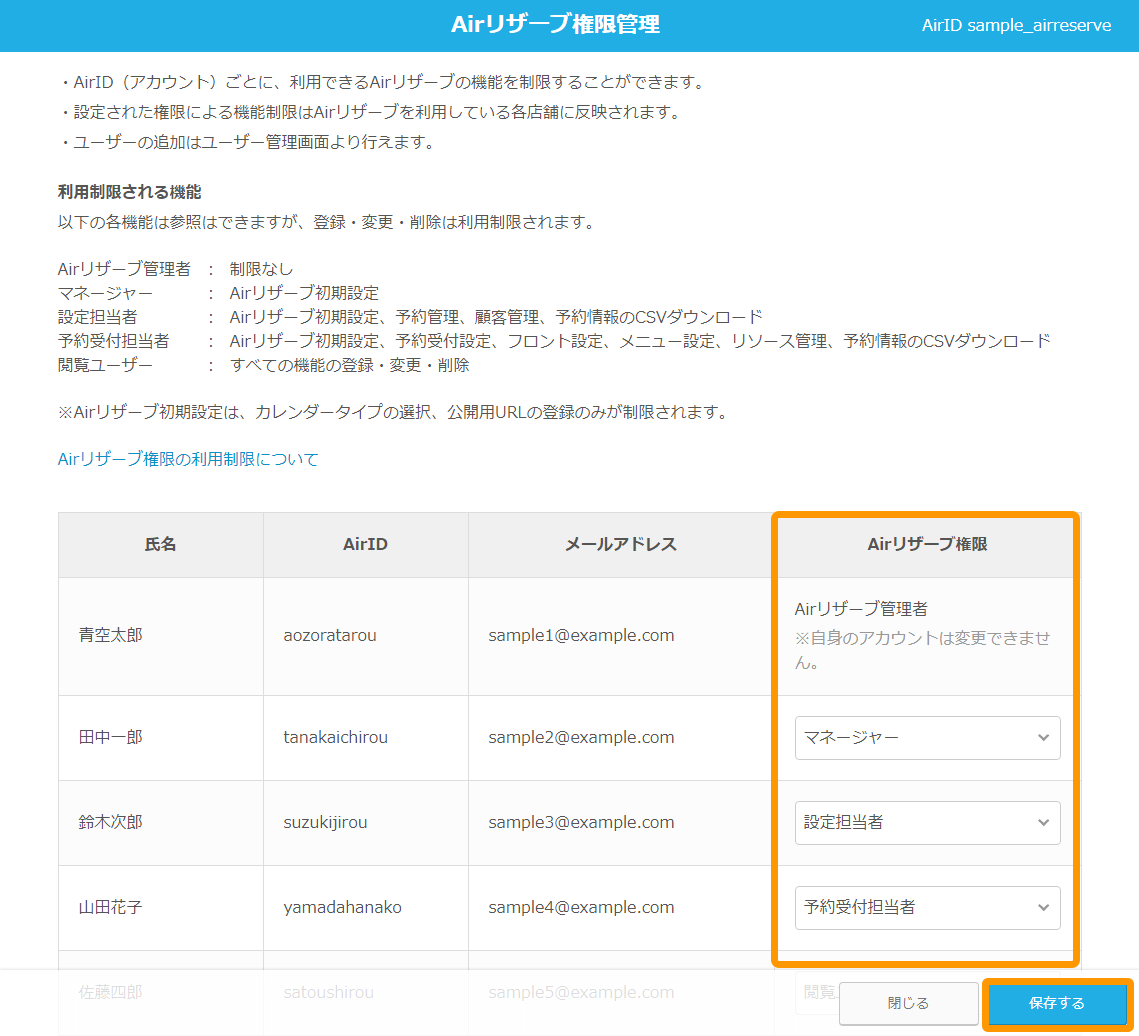
Task: Click the AirID sample_airreserve header label
Action: click(1016, 25)
